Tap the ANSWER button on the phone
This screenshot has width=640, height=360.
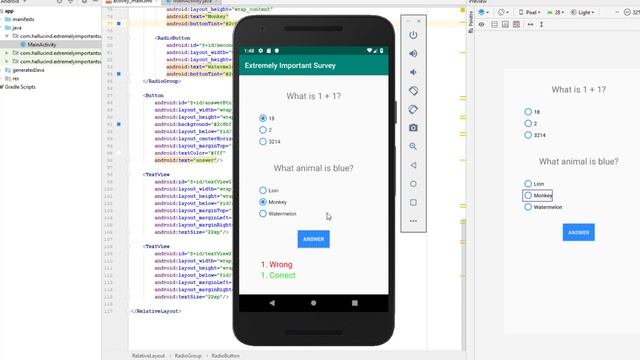pyautogui.click(x=313, y=239)
